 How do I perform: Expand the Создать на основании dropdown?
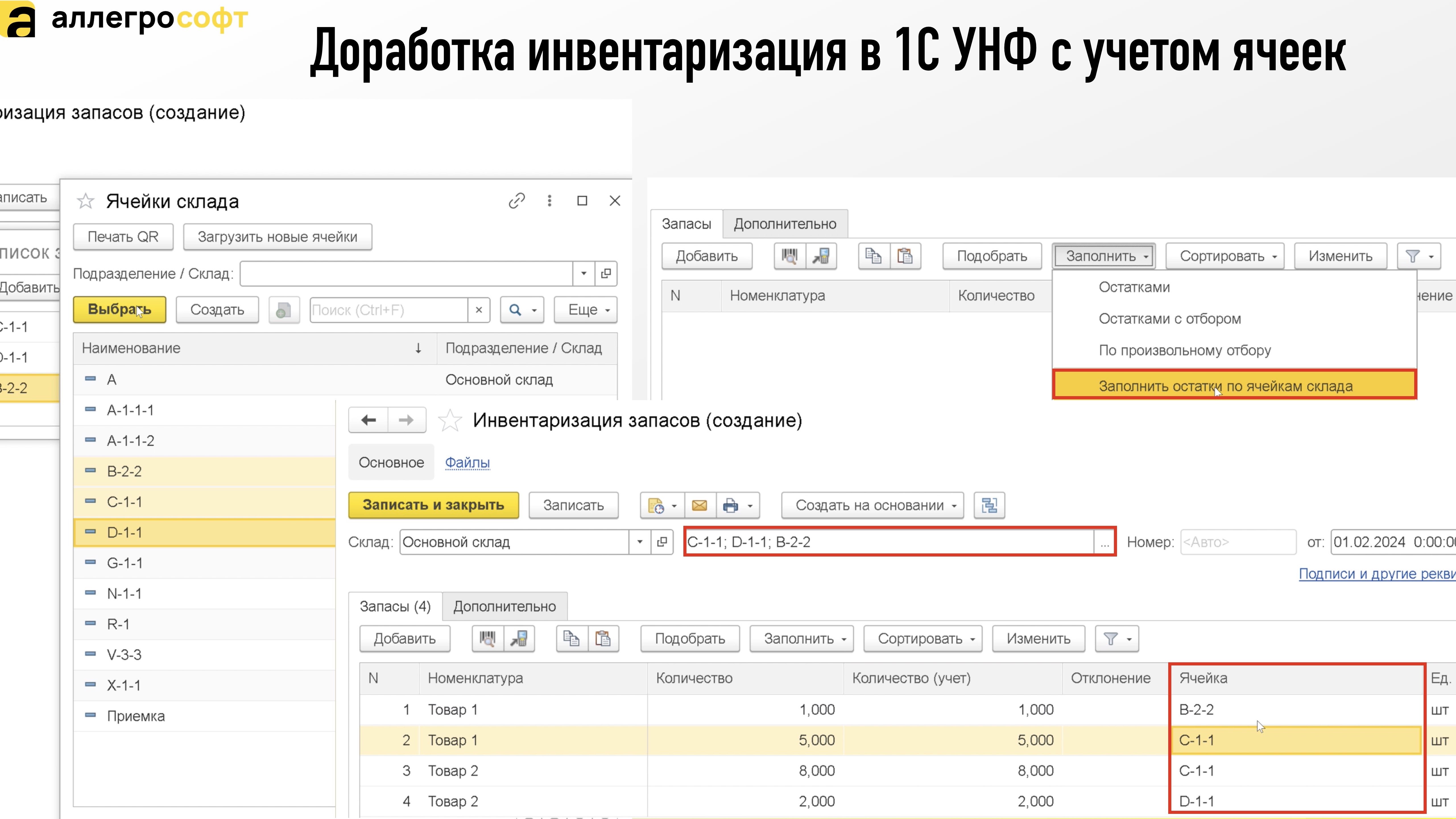coord(873,505)
